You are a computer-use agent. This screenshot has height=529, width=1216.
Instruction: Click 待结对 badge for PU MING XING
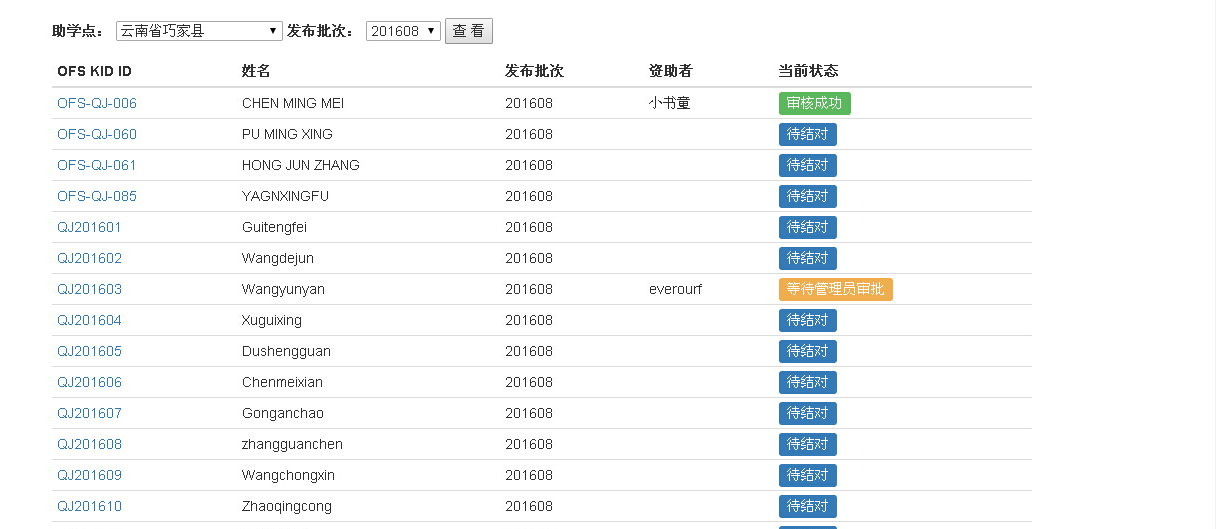tap(808, 134)
